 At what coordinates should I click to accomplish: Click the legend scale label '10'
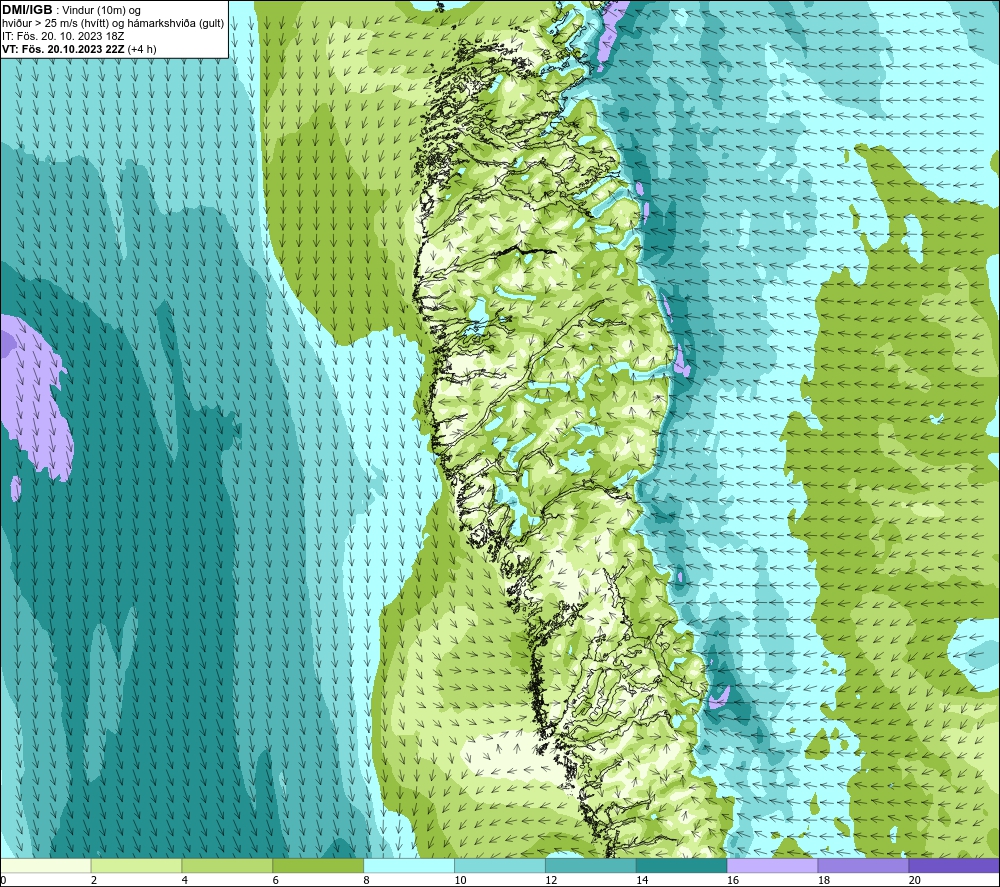460,880
